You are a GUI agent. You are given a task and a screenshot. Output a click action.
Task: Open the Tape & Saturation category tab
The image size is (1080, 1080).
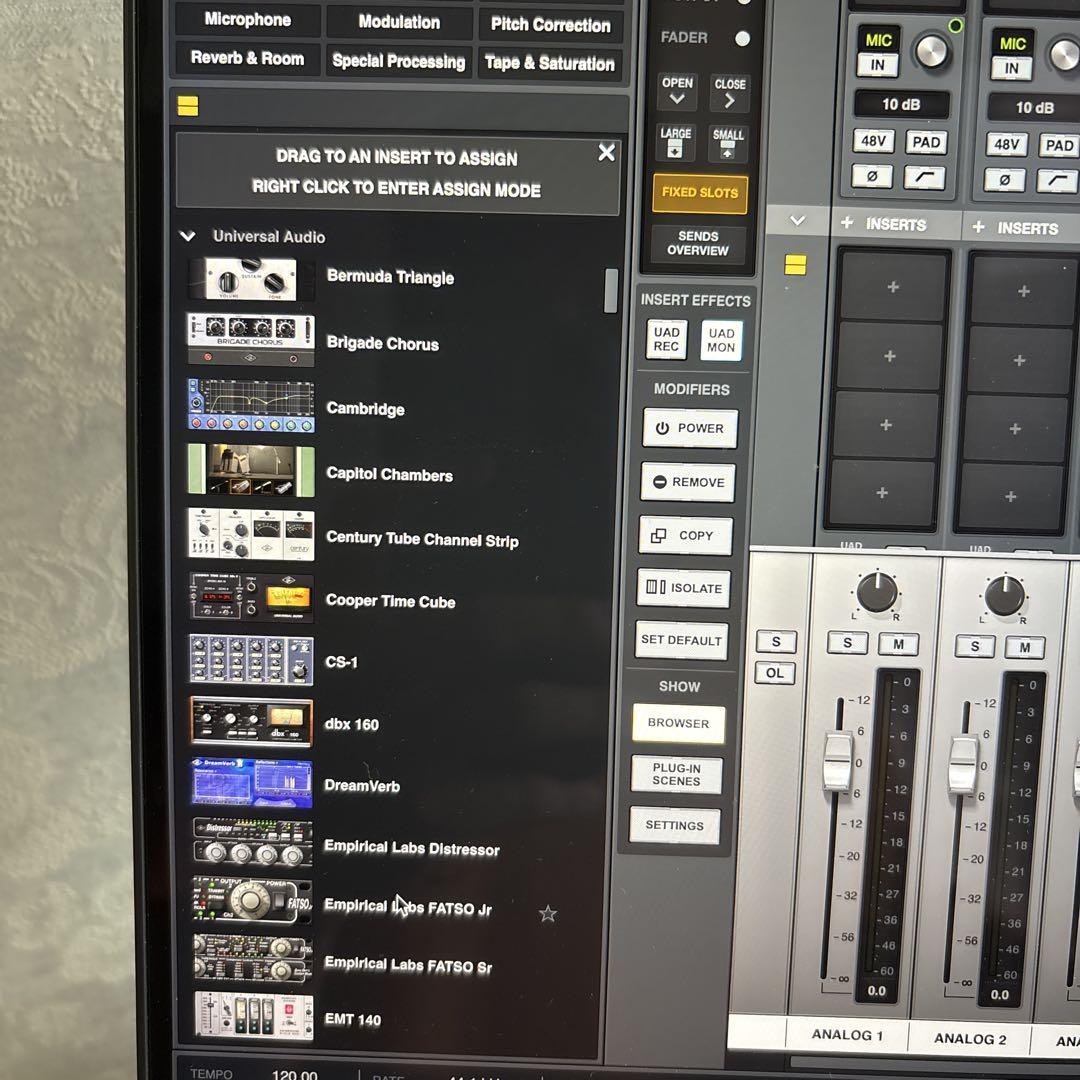[x=550, y=63]
